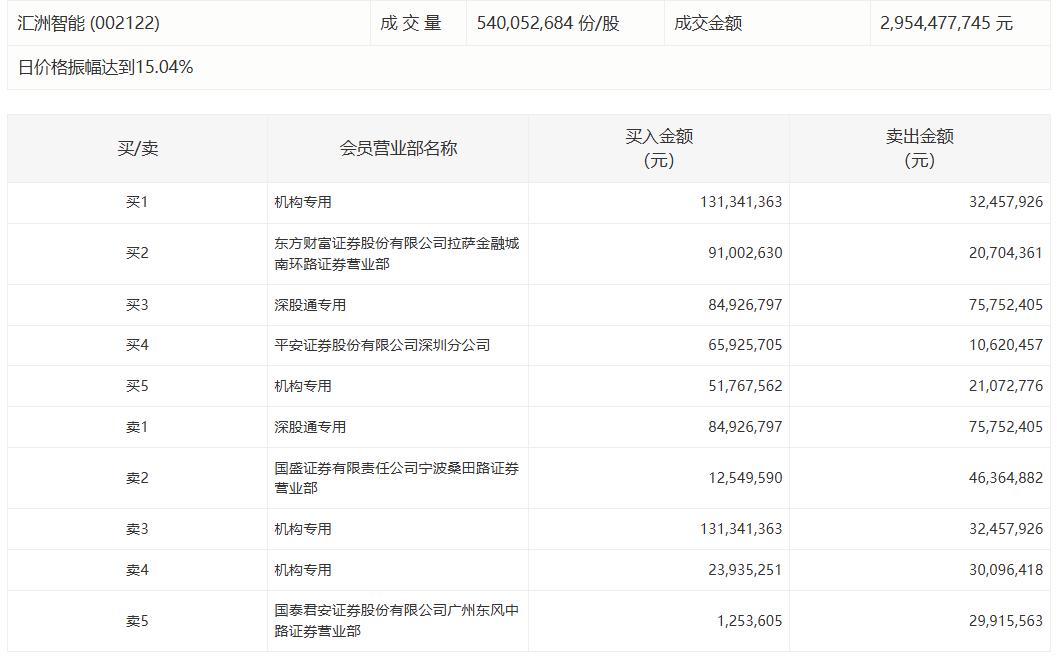1057x658 pixels.
Task: Click the 买/卖 column header
Action: coord(138,149)
